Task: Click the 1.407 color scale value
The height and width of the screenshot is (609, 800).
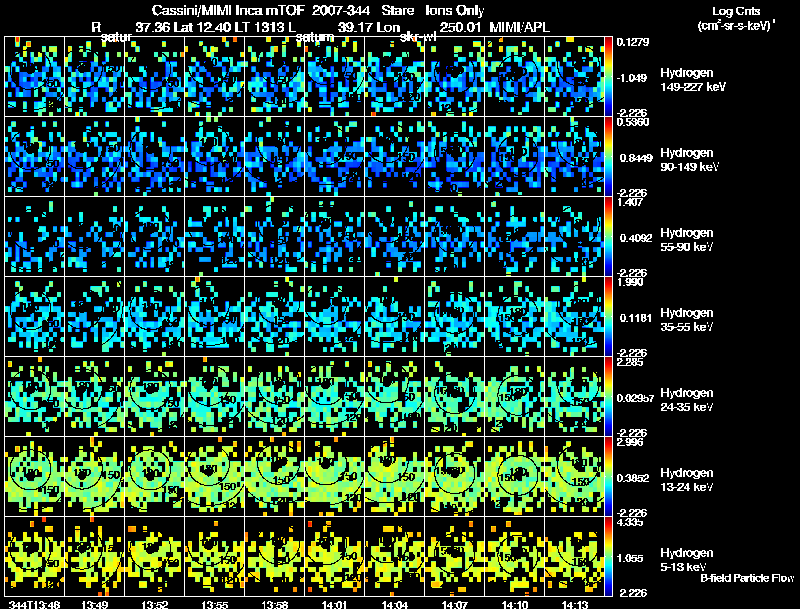Action: pos(630,202)
